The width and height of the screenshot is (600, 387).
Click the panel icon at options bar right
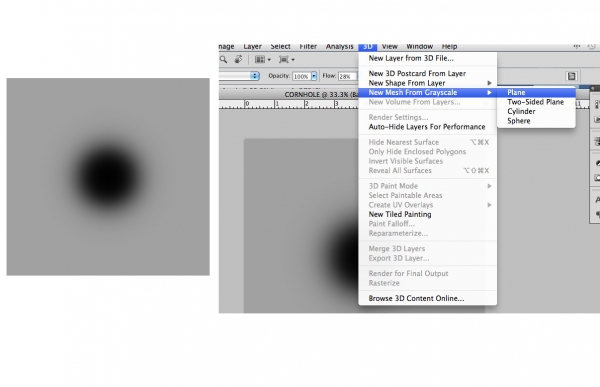pyautogui.click(x=571, y=76)
